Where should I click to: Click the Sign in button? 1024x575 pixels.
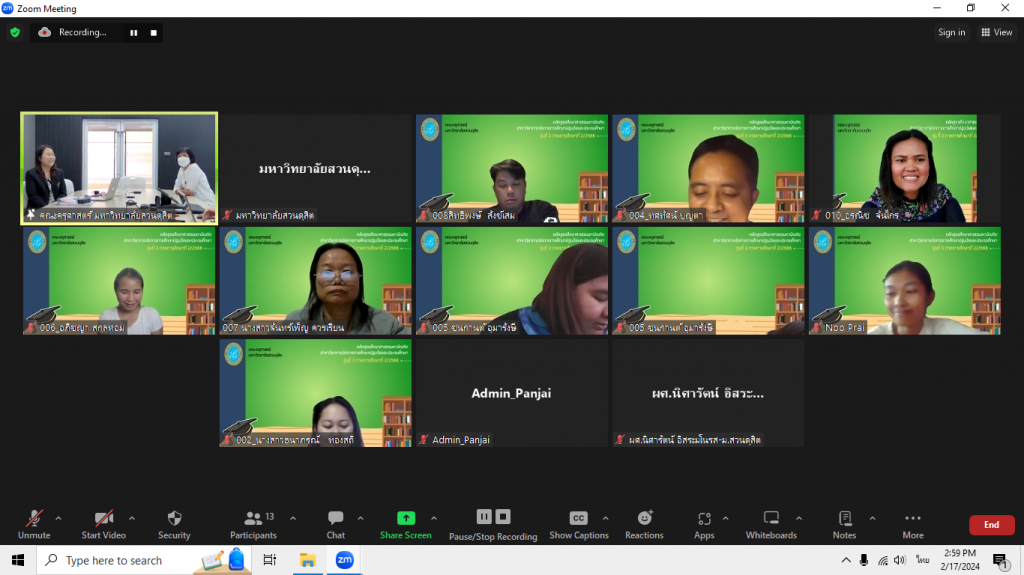(951, 32)
